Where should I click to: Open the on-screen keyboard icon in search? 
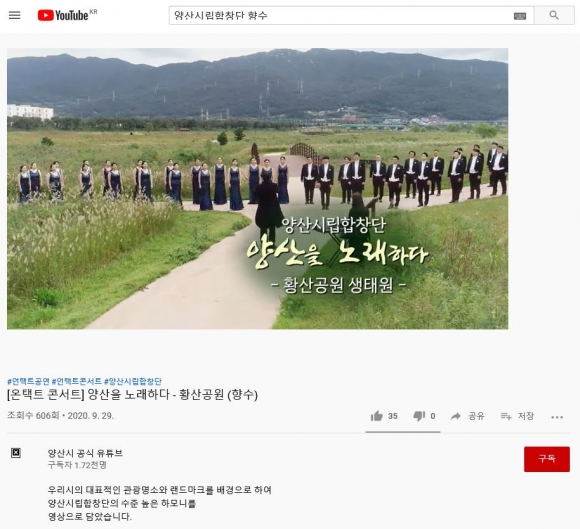[520, 16]
